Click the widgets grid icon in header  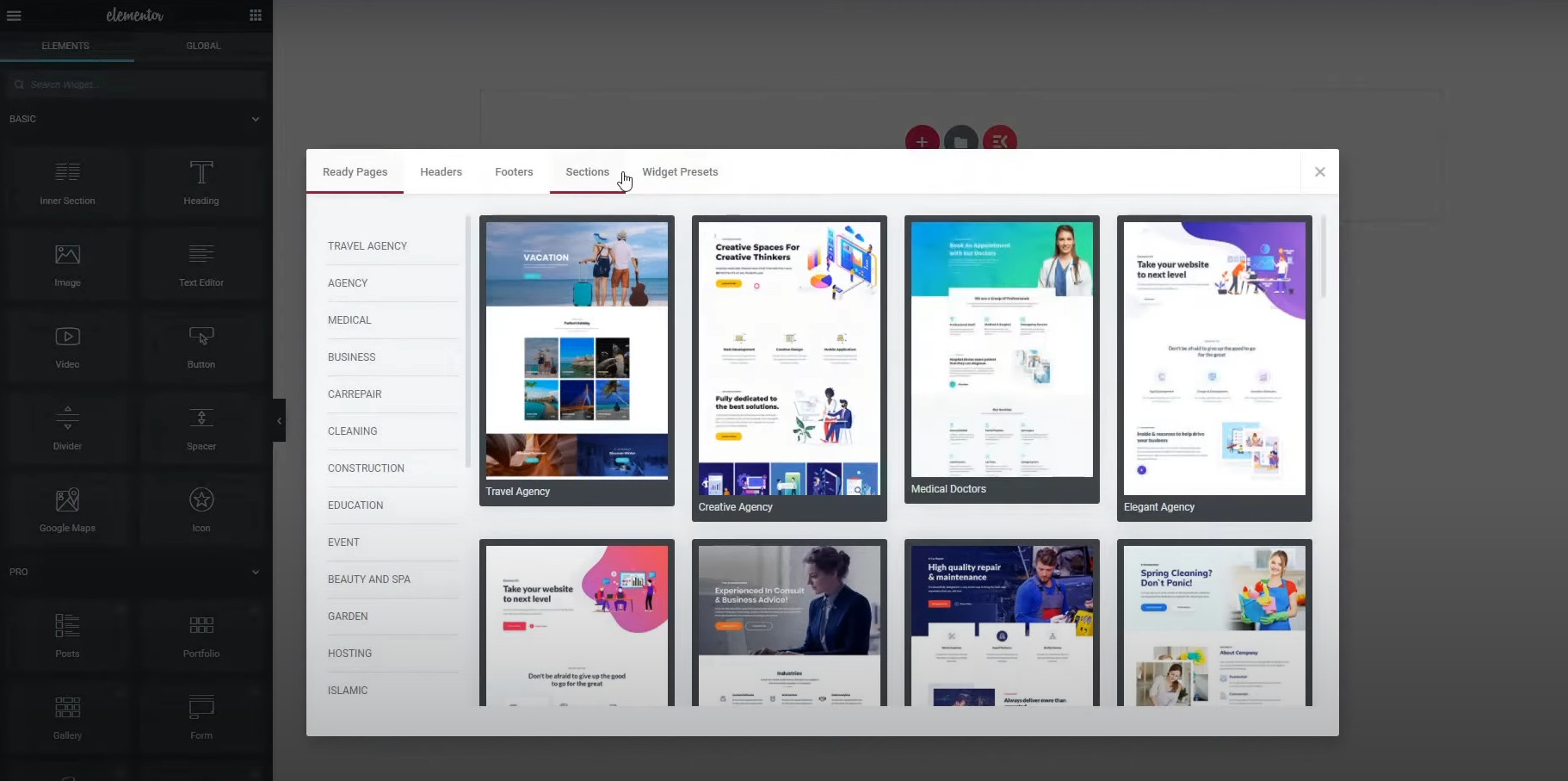click(256, 15)
